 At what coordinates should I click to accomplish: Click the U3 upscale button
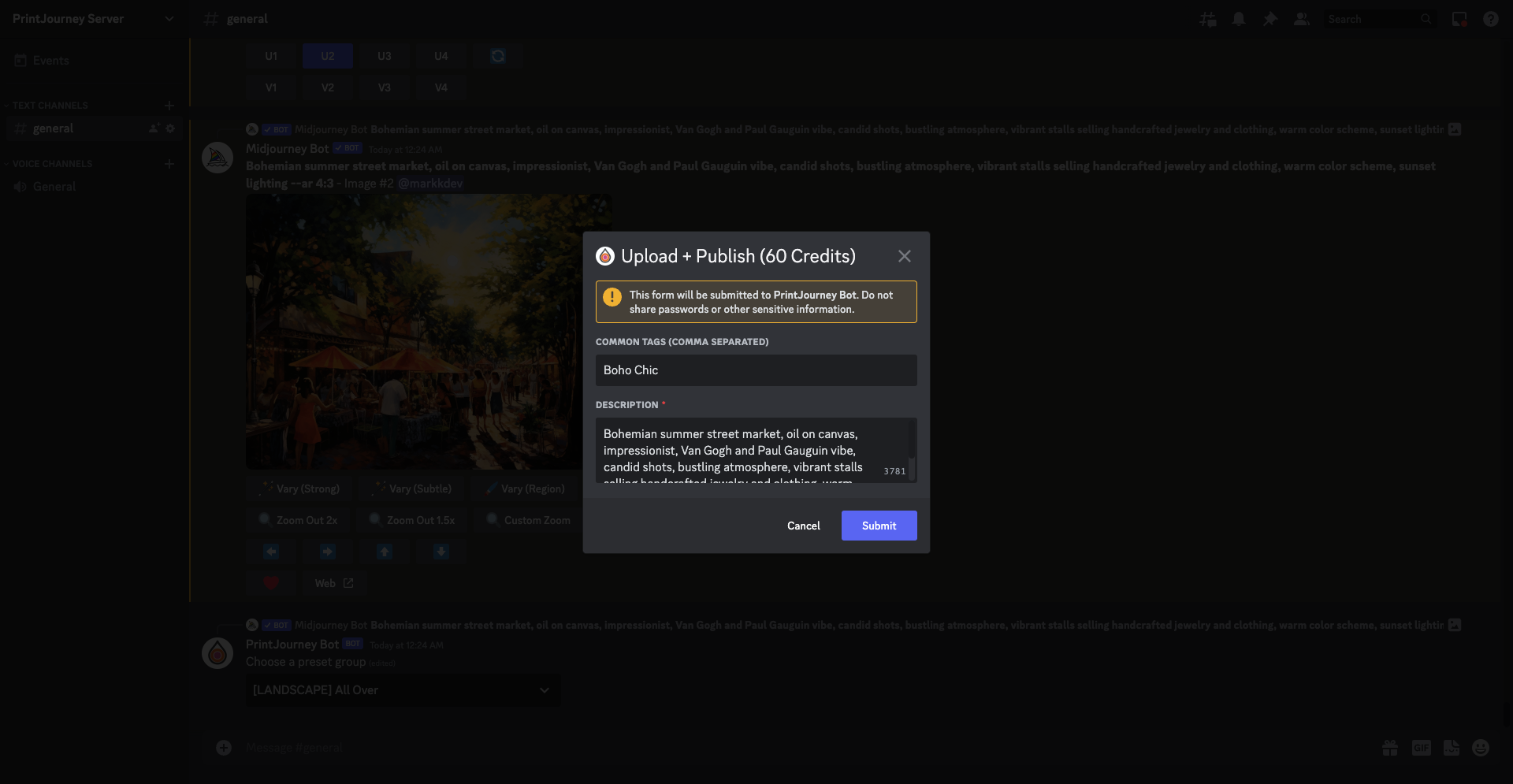tap(385, 56)
